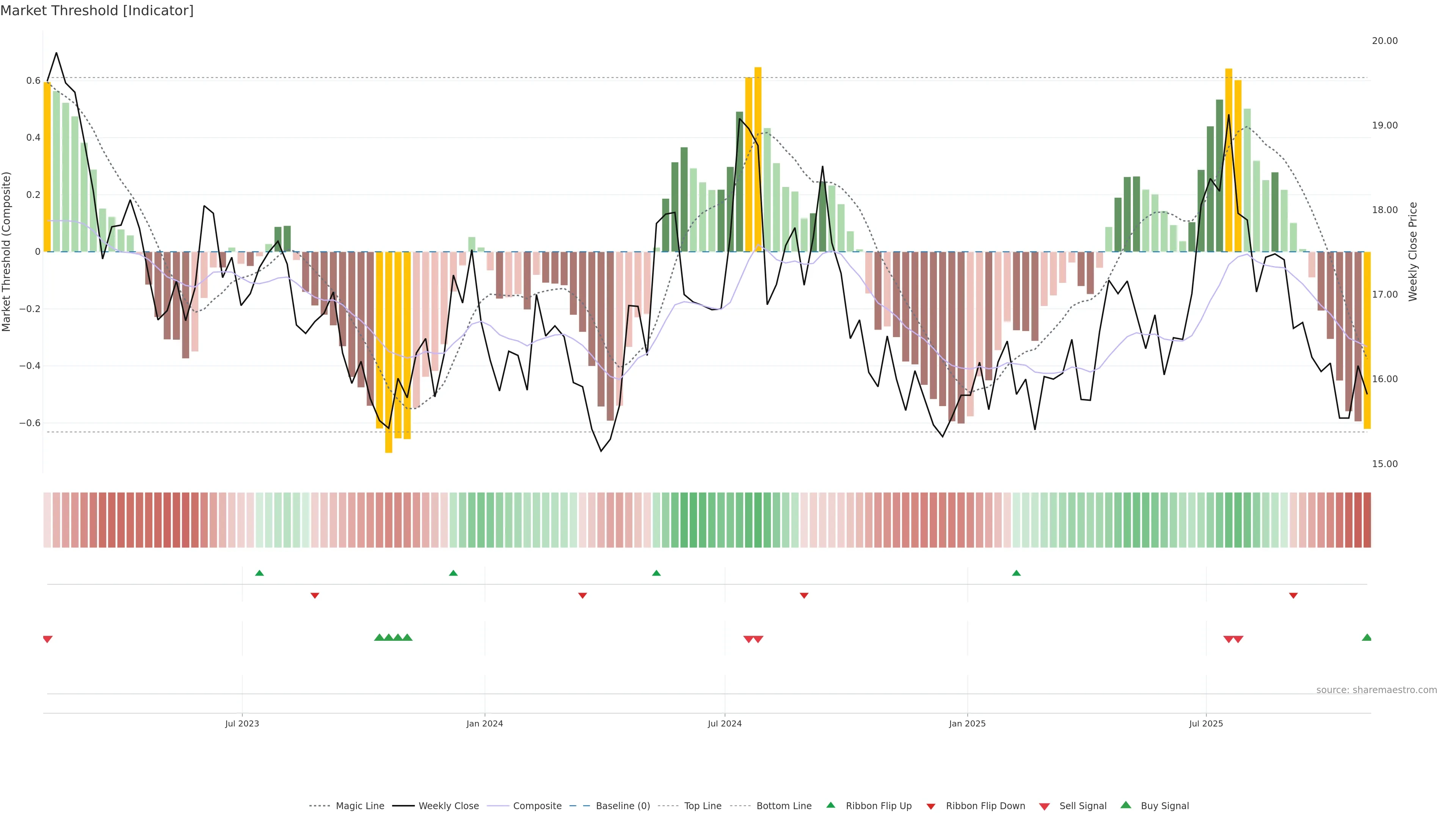Toggle the Bottom Line legend entry
1456x819 pixels.
[783, 806]
